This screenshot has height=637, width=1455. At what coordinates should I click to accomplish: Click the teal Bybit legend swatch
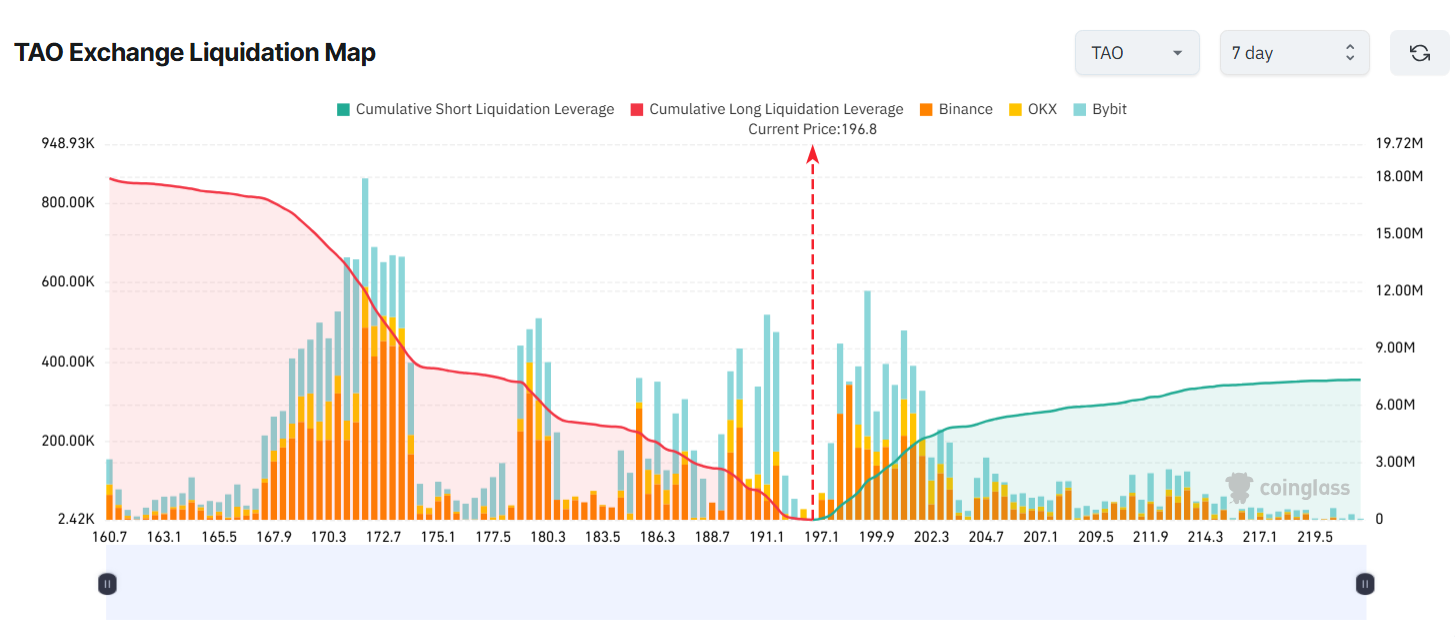click(x=1081, y=109)
